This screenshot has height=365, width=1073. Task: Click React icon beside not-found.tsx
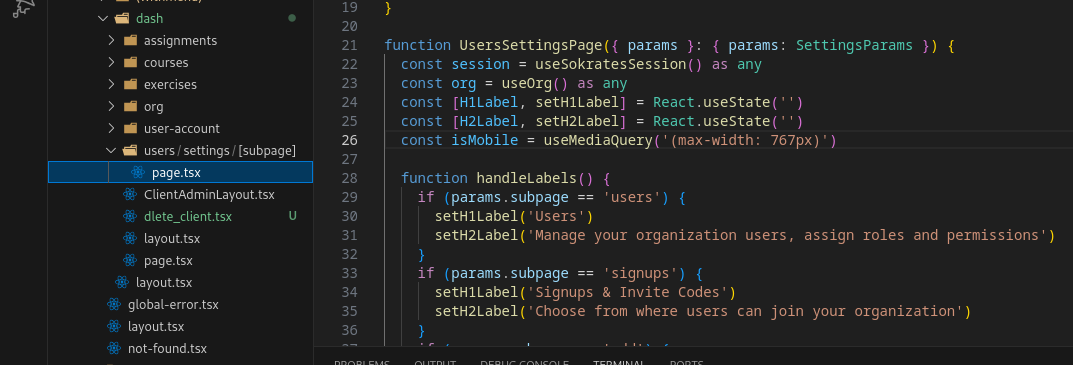114,348
